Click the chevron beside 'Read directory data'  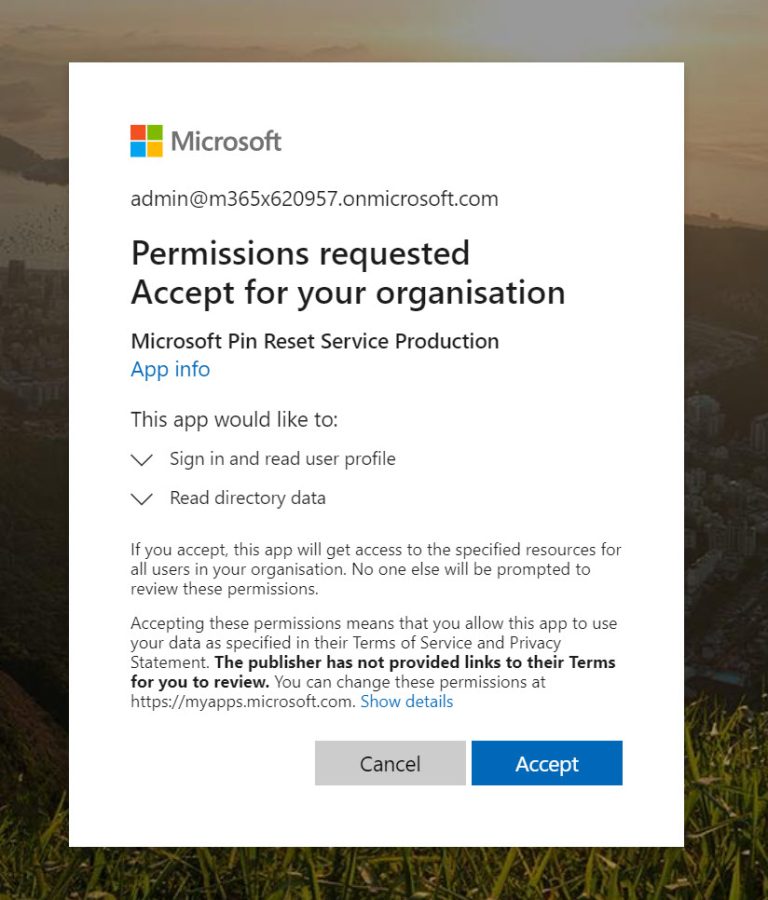tap(141, 498)
